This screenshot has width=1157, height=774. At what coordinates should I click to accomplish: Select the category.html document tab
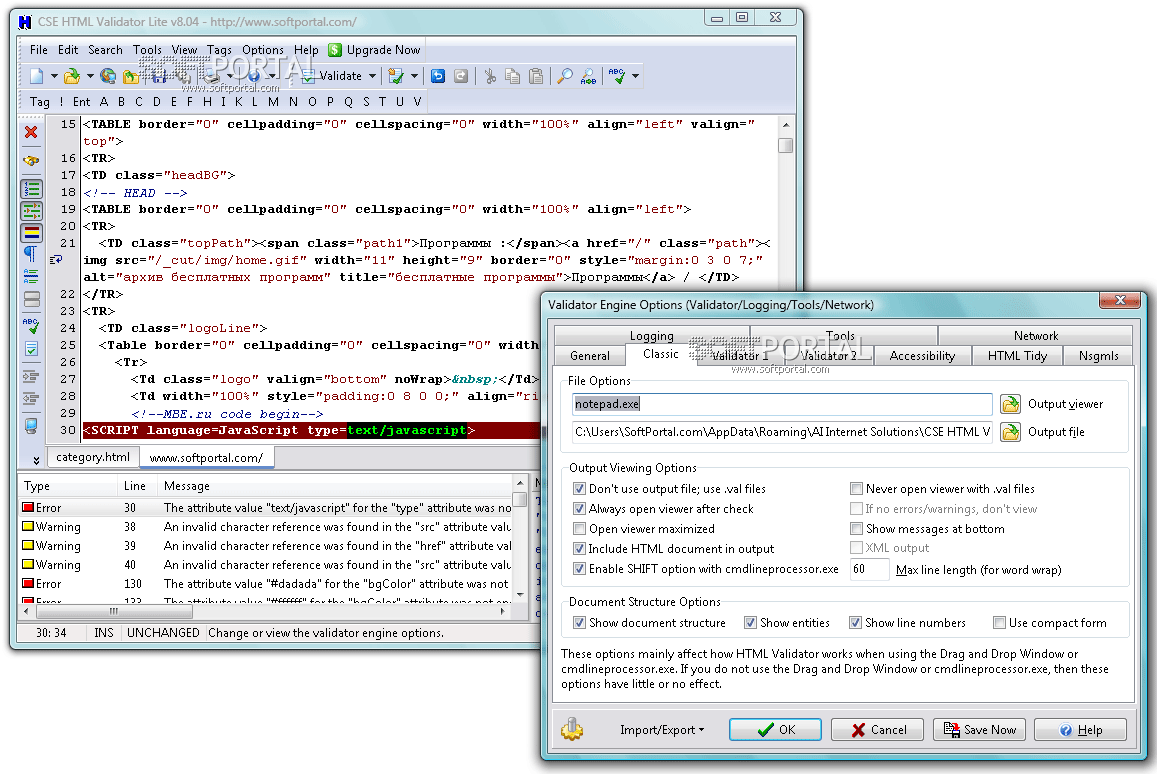93,457
